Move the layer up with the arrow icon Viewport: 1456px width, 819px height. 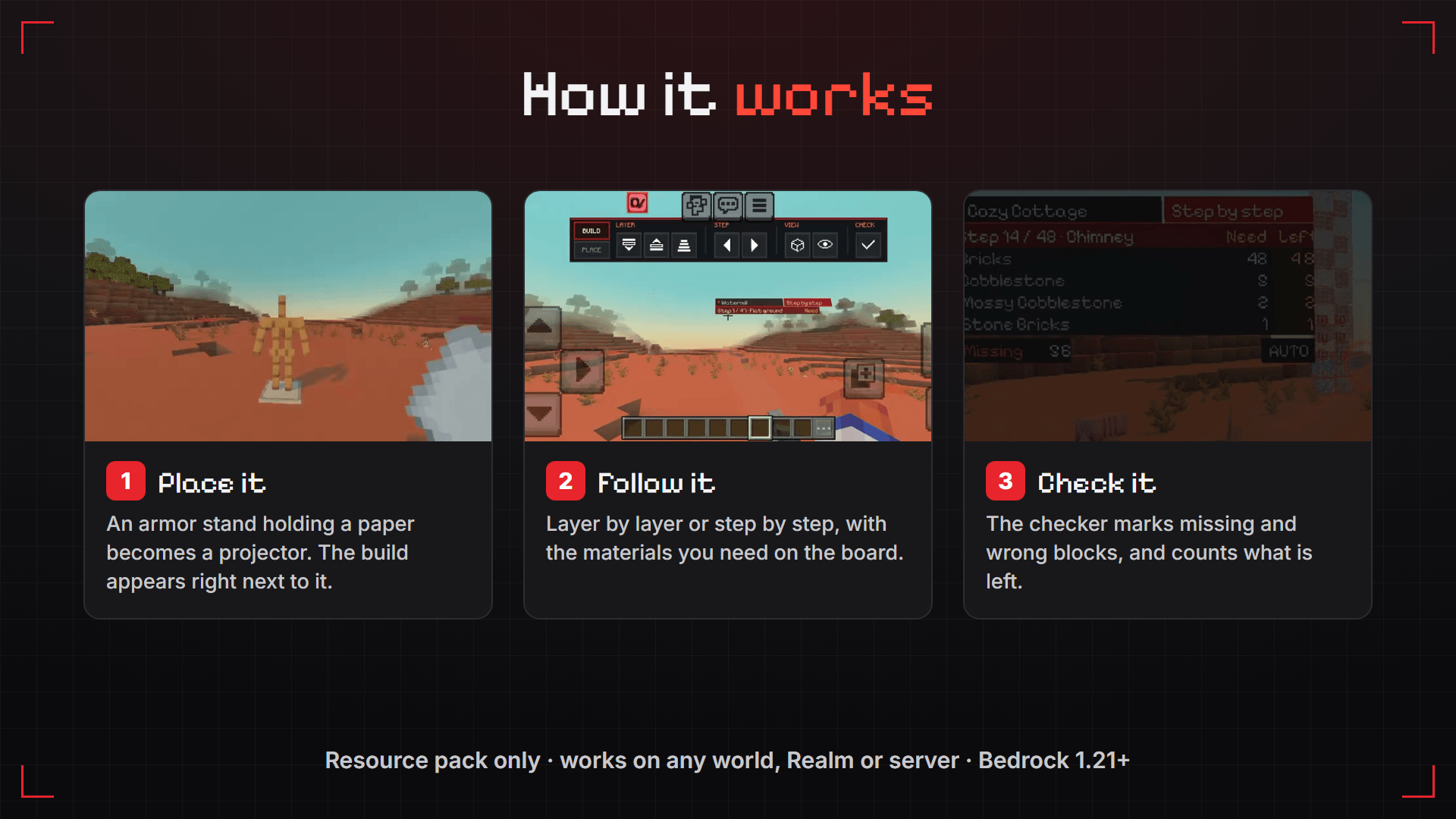click(x=657, y=245)
